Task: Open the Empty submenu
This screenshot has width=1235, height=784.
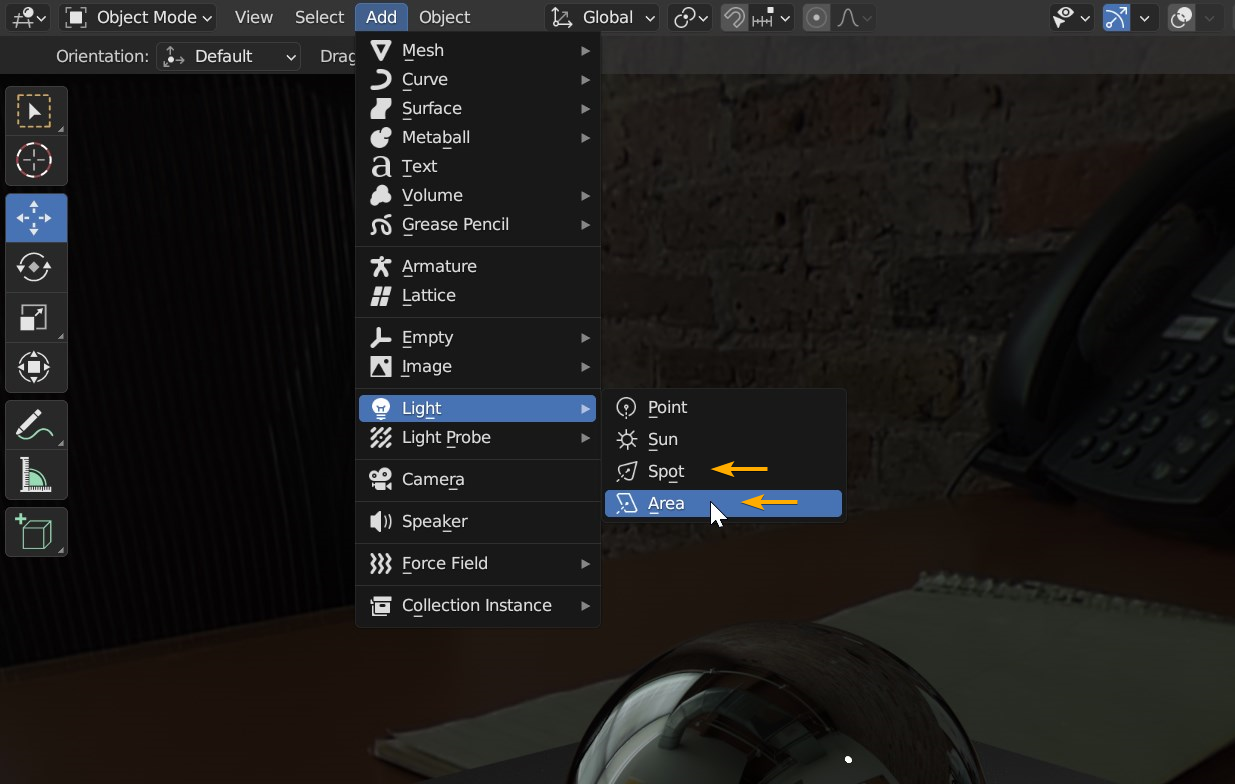Action: pos(478,337)
